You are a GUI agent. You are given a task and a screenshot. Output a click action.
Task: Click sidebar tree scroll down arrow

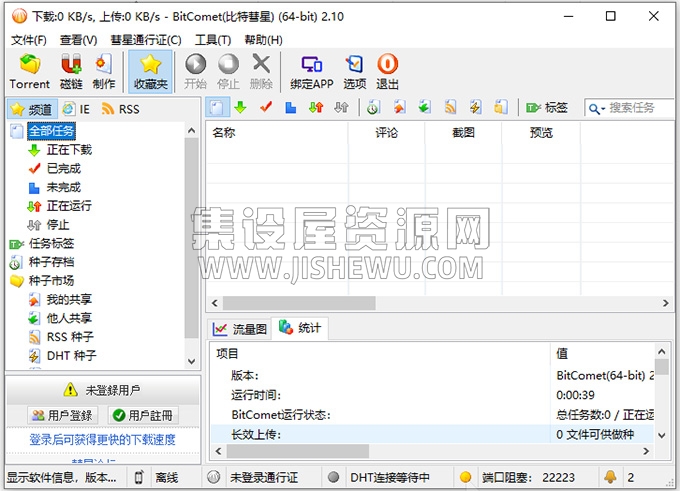coord(191,361)
